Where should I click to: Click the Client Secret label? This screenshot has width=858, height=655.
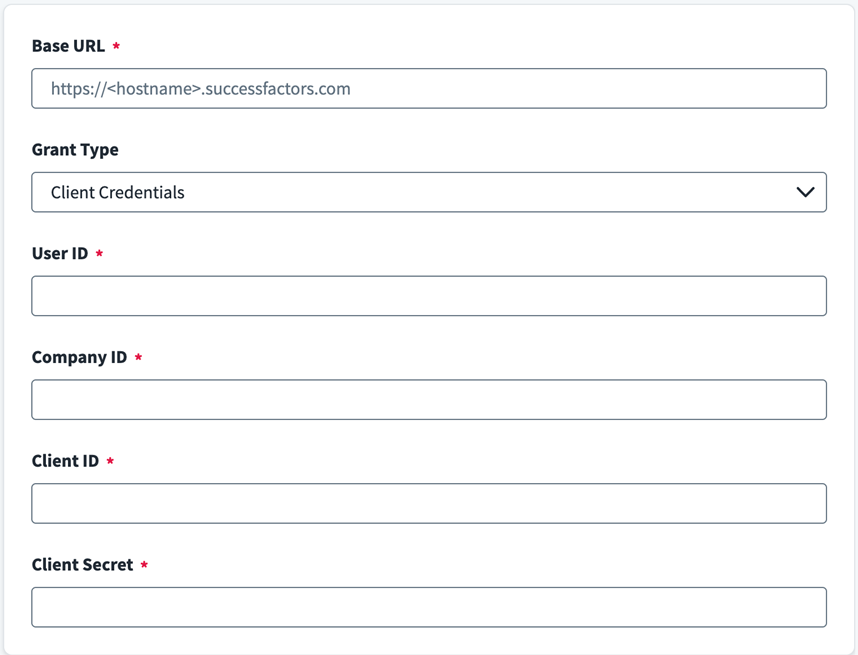pos(82,565)
